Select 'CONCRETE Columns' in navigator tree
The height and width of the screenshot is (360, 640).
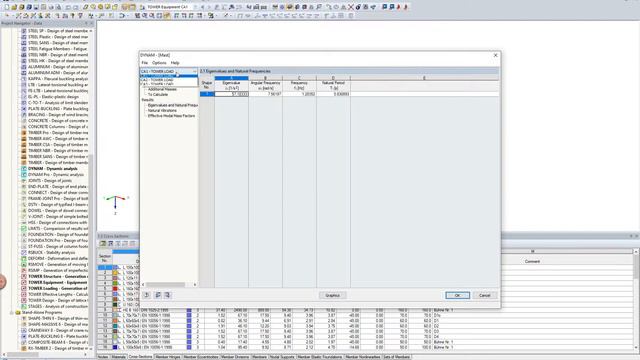point(58,127)
